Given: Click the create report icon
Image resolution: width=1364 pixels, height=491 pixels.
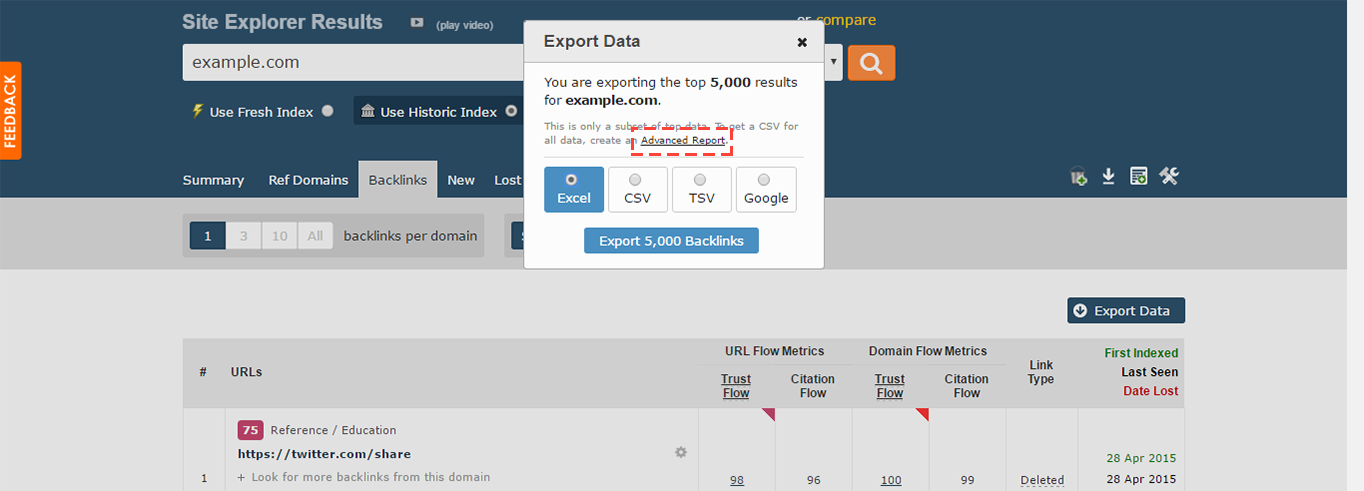Looking at the screenshot, I should (x=1138, y=177).
